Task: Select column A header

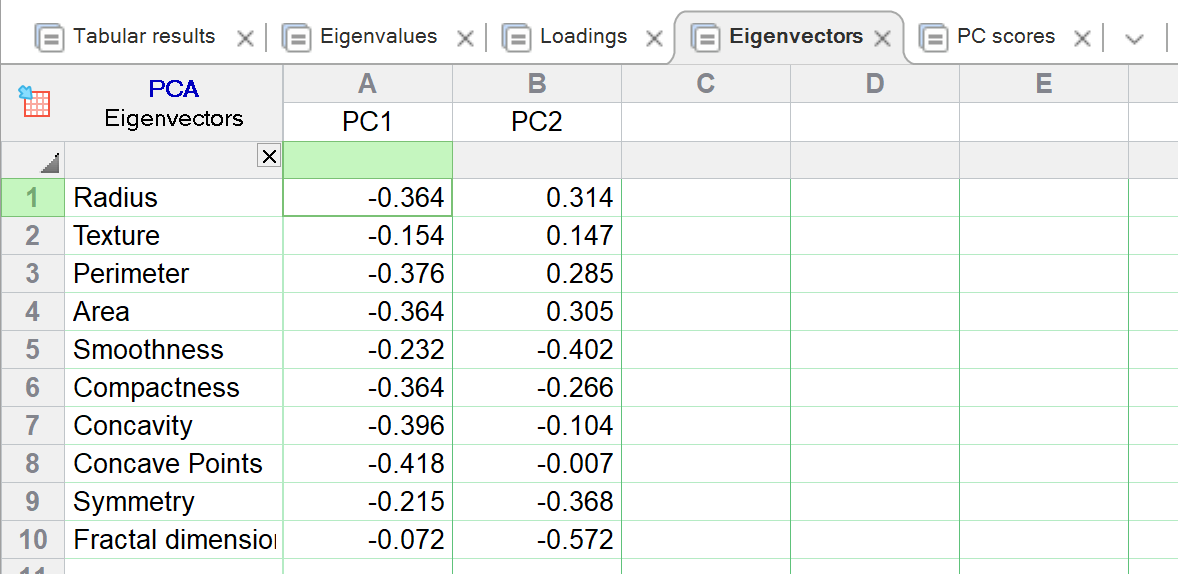Action: [367, 85]
